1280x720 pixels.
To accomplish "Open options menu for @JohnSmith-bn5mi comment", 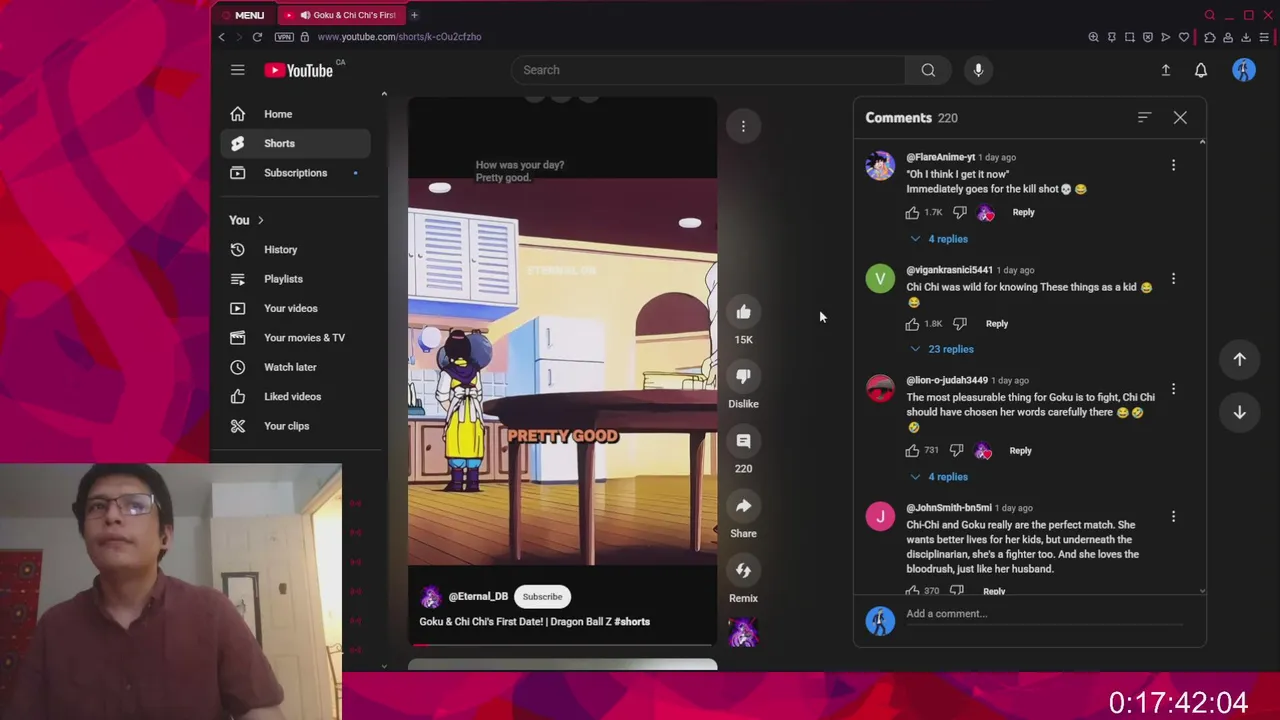I will tap(1173, 517).
